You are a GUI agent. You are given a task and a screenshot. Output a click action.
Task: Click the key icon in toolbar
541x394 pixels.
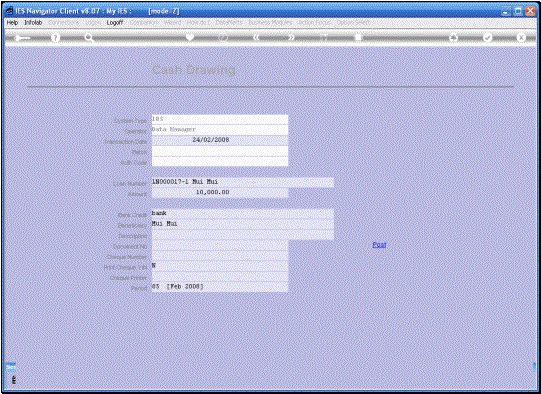22,38
